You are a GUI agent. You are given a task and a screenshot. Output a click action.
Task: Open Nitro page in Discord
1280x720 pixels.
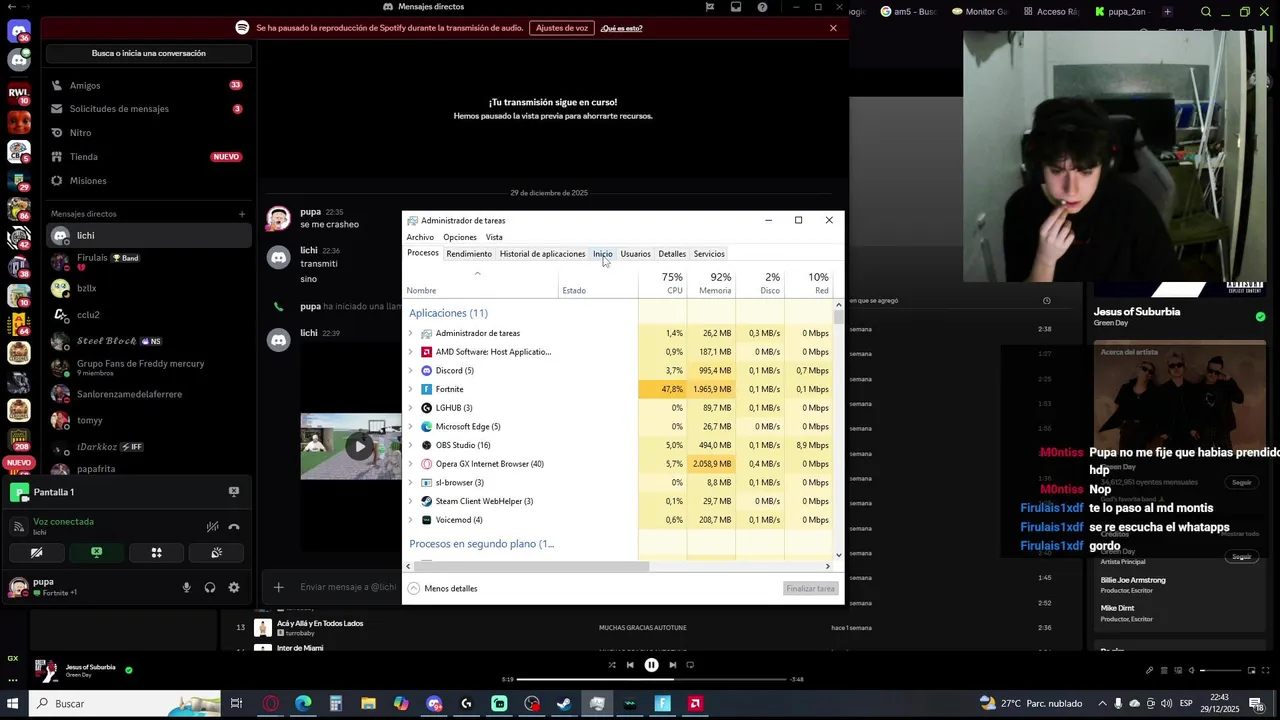tap(148, 132)
